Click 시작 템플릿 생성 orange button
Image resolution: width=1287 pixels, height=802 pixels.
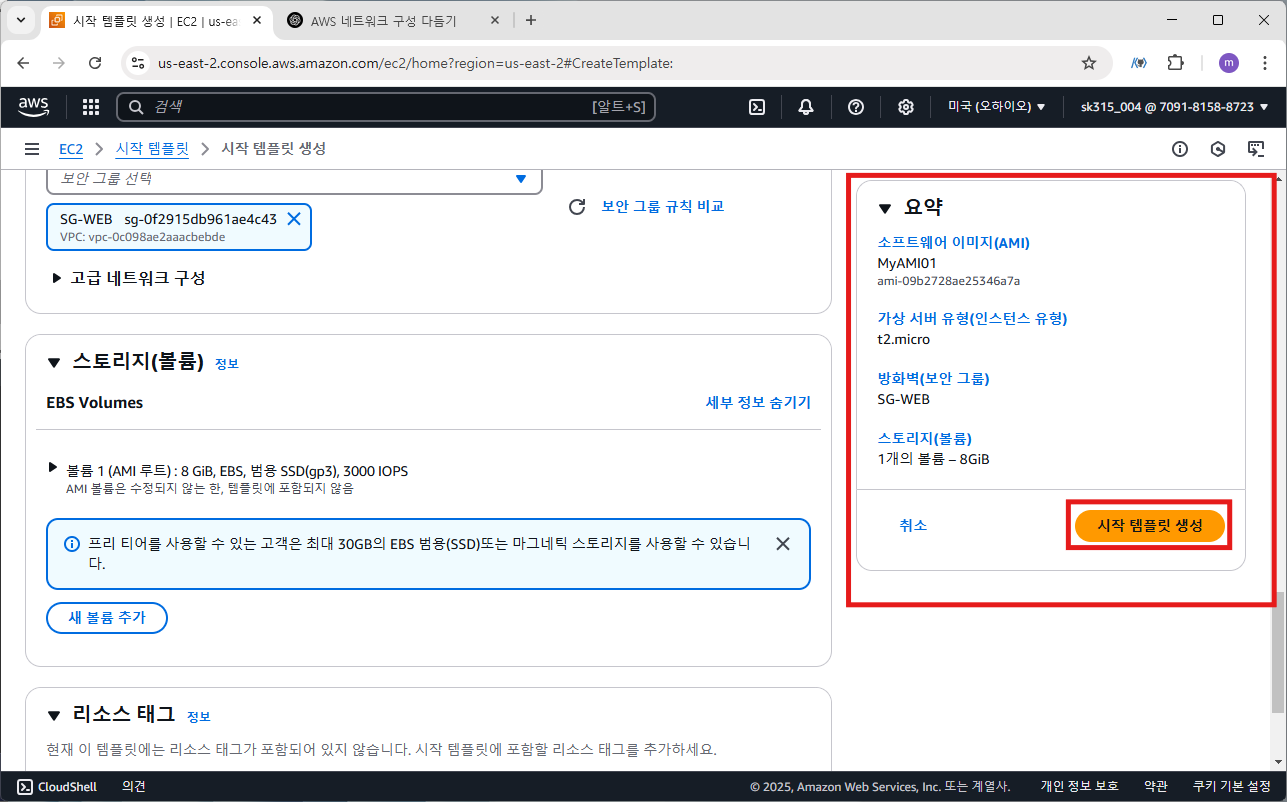point(1149,525)
